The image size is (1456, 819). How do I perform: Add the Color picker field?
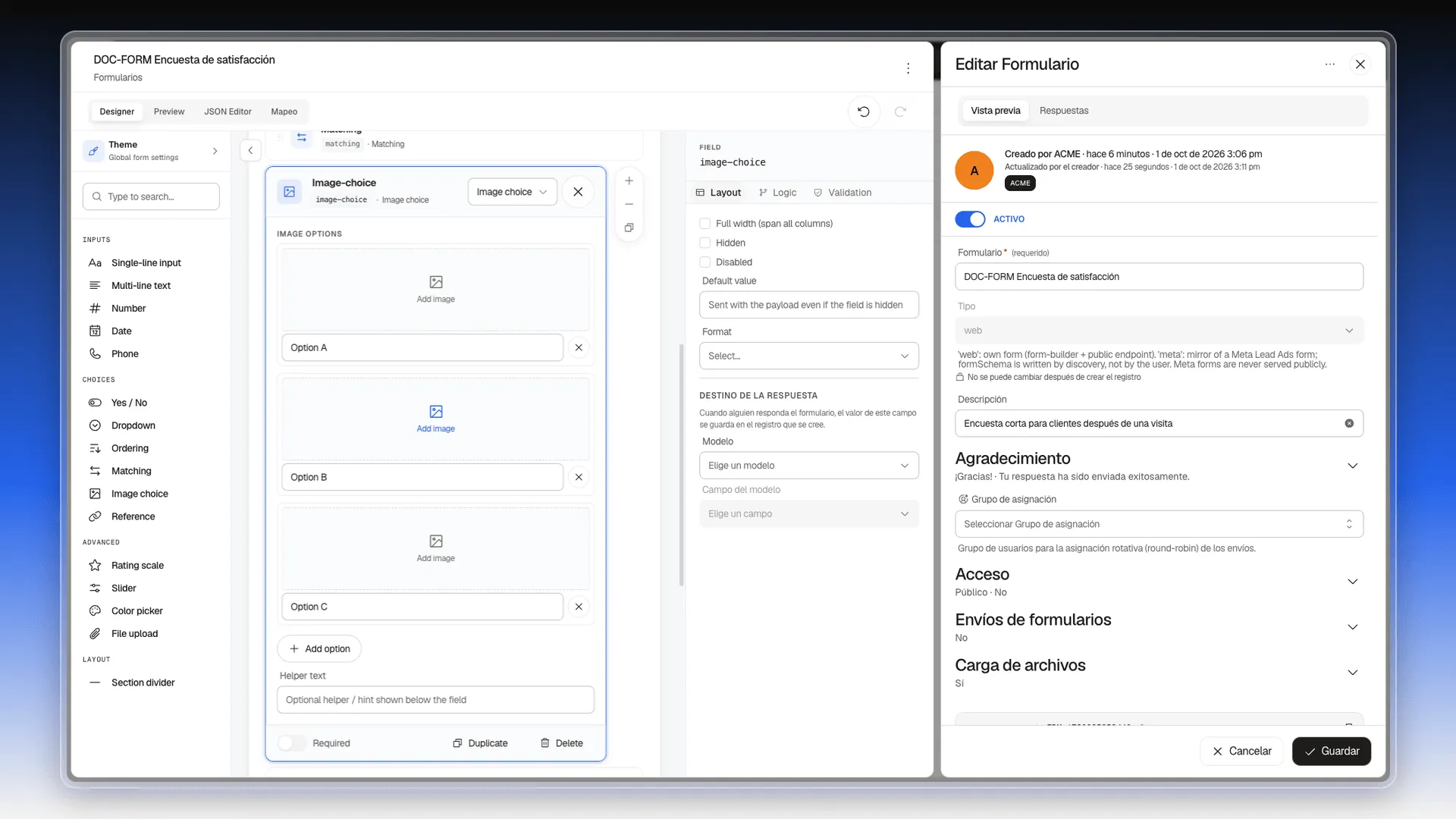click(136, 610)
